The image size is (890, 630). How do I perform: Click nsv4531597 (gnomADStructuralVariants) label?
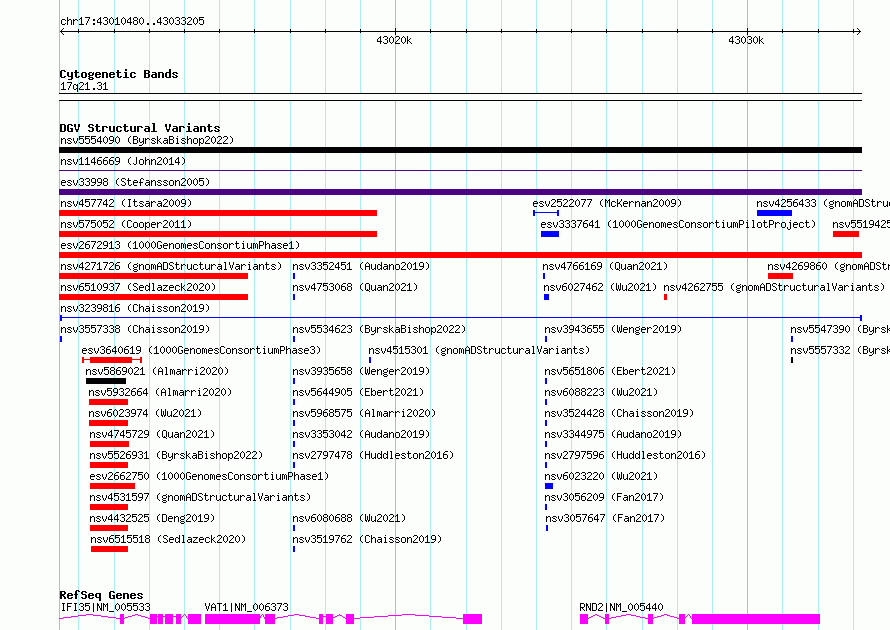click(200, 497)
